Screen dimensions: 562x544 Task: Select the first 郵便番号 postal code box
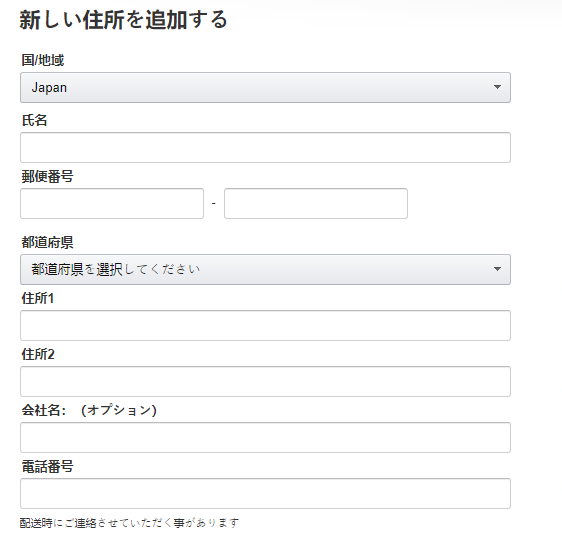pyautogui.click(x=112, y=203)
